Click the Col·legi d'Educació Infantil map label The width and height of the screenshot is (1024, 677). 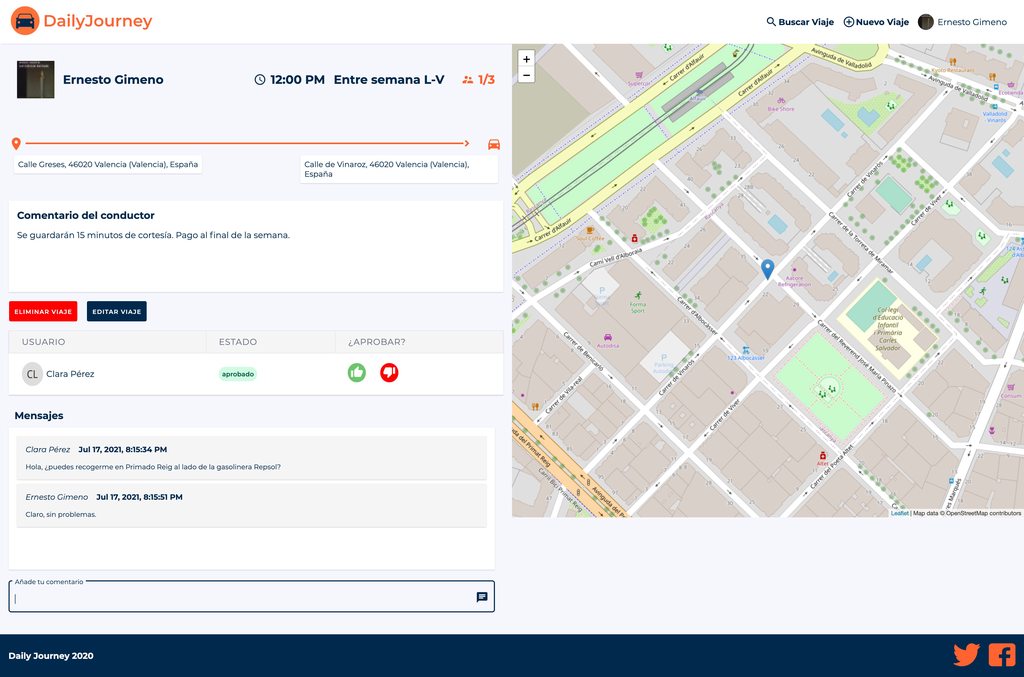(x=888, y=329)
